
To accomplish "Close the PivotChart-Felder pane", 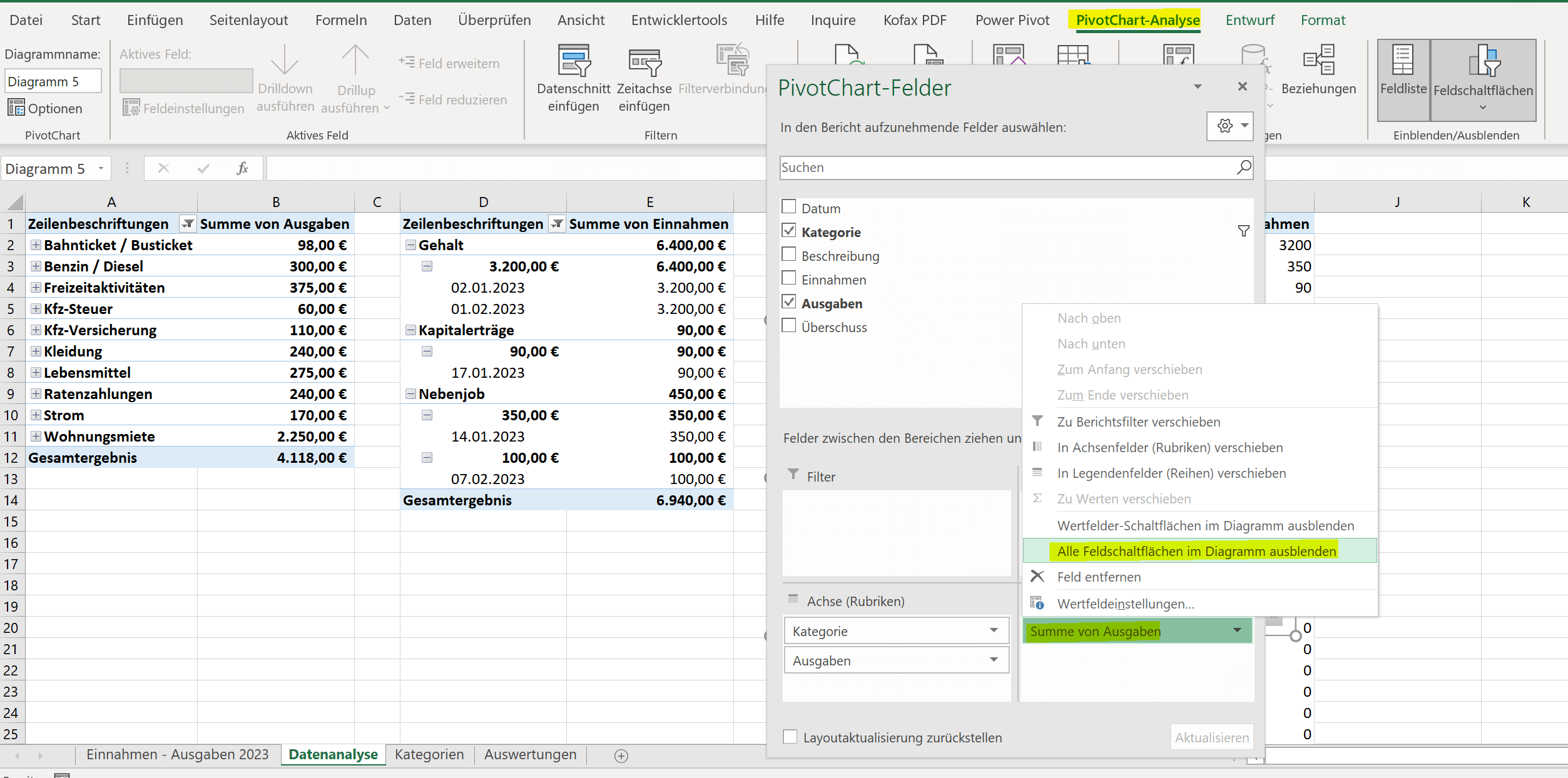I will pos(1243,86).
